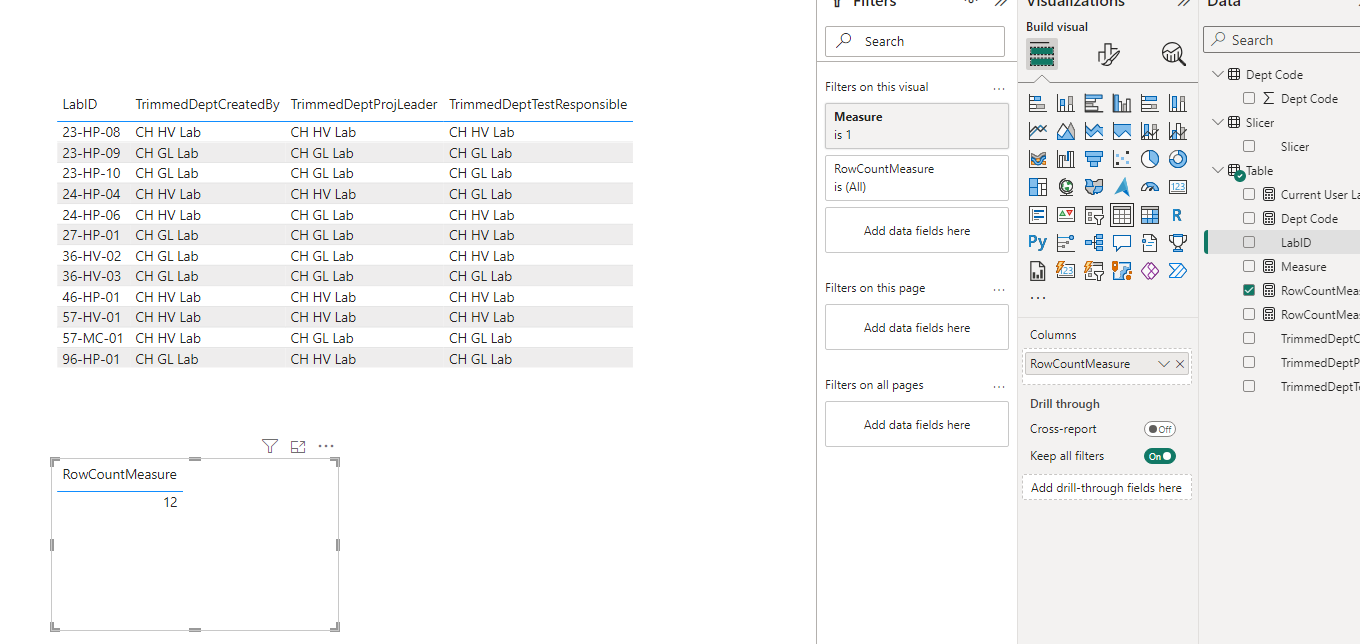The height and width of the screenshot is (644, 1360).
Task: Click Add data fields under this visual
Action: tap(917, 231)
